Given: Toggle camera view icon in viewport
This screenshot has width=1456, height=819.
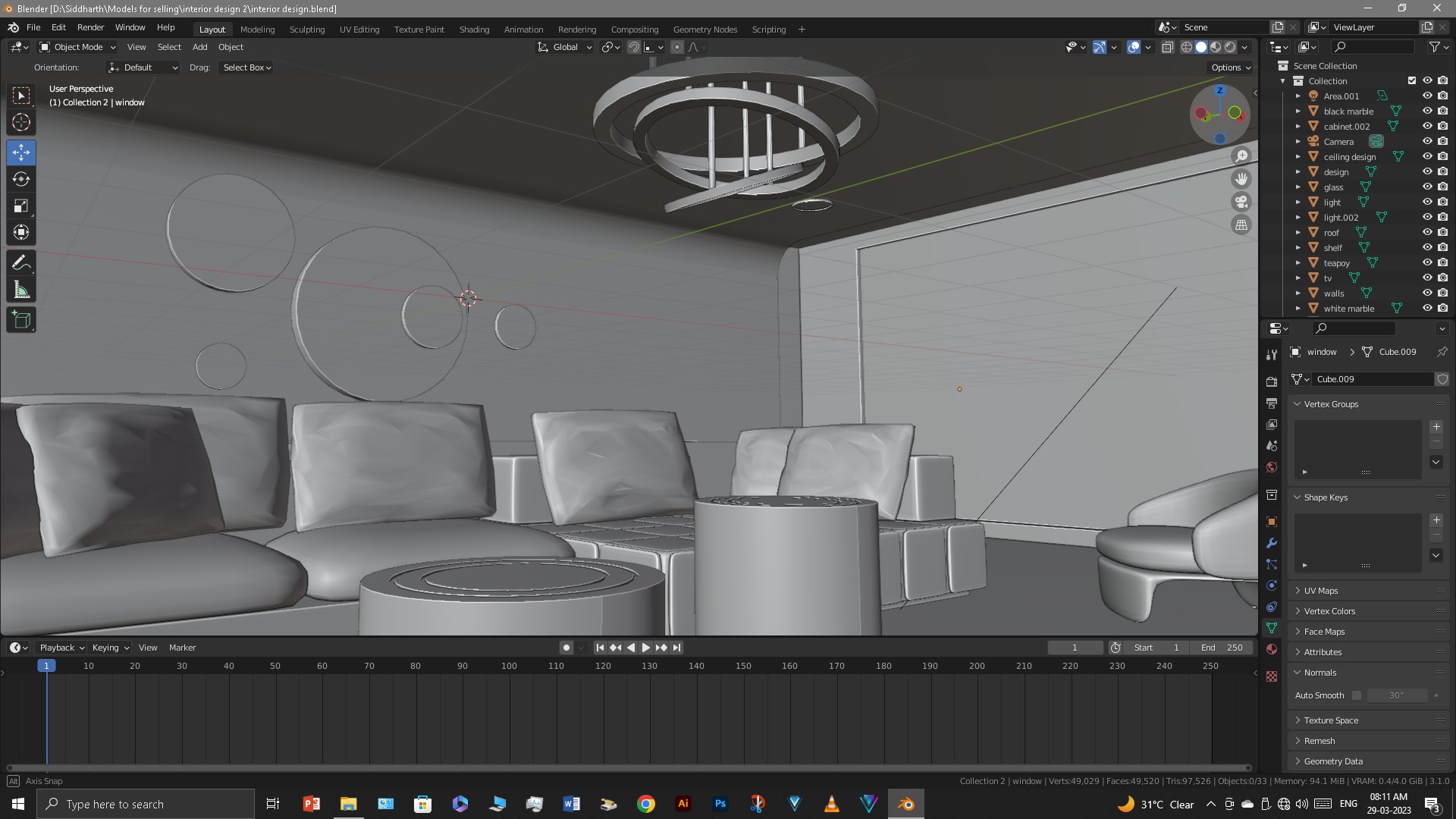Looking at the screenshot, I should [x=1241, y=202].
